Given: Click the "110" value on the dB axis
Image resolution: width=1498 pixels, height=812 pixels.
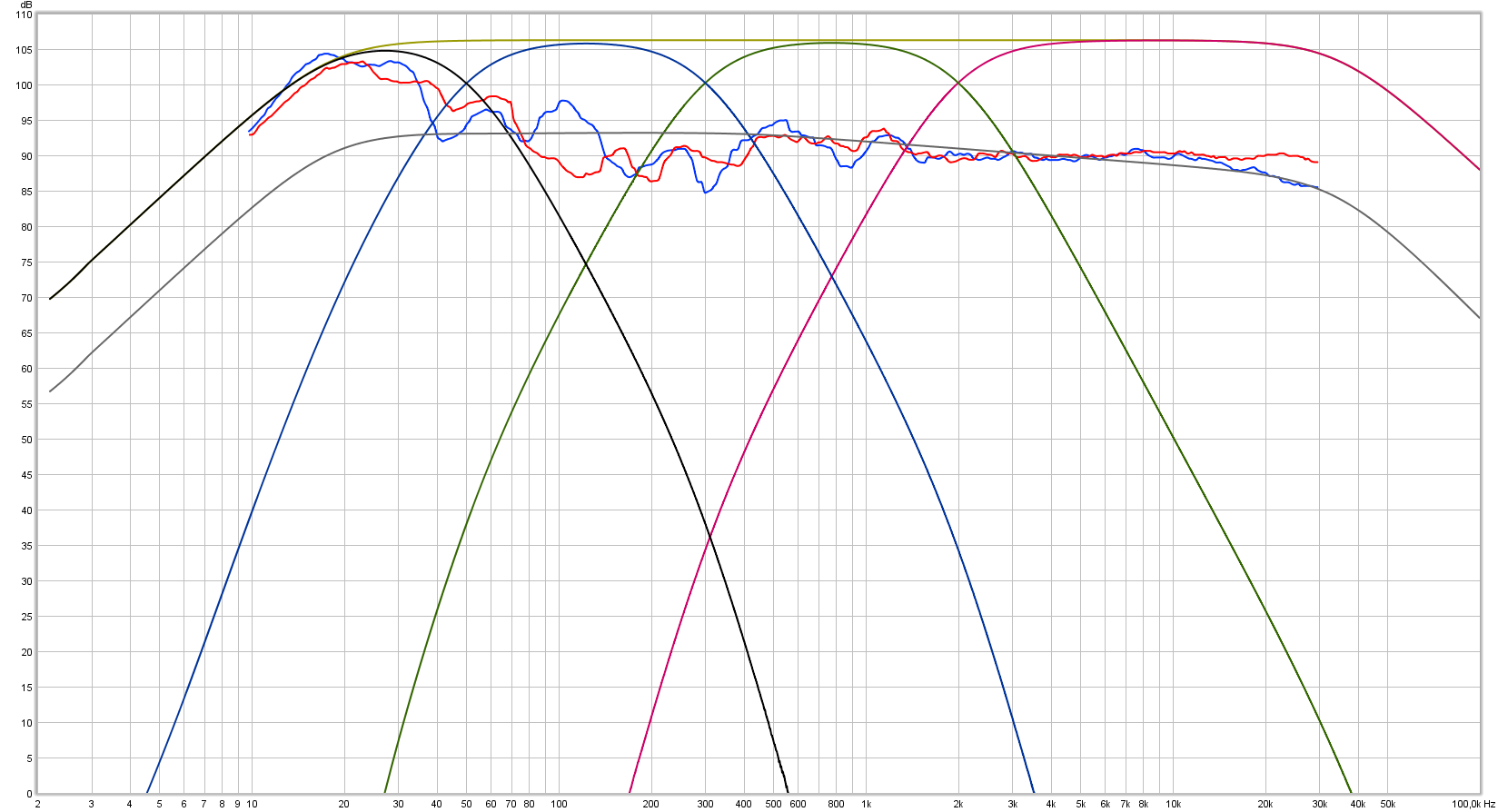Looking at the screenshot, I should (x=24, y=15).
